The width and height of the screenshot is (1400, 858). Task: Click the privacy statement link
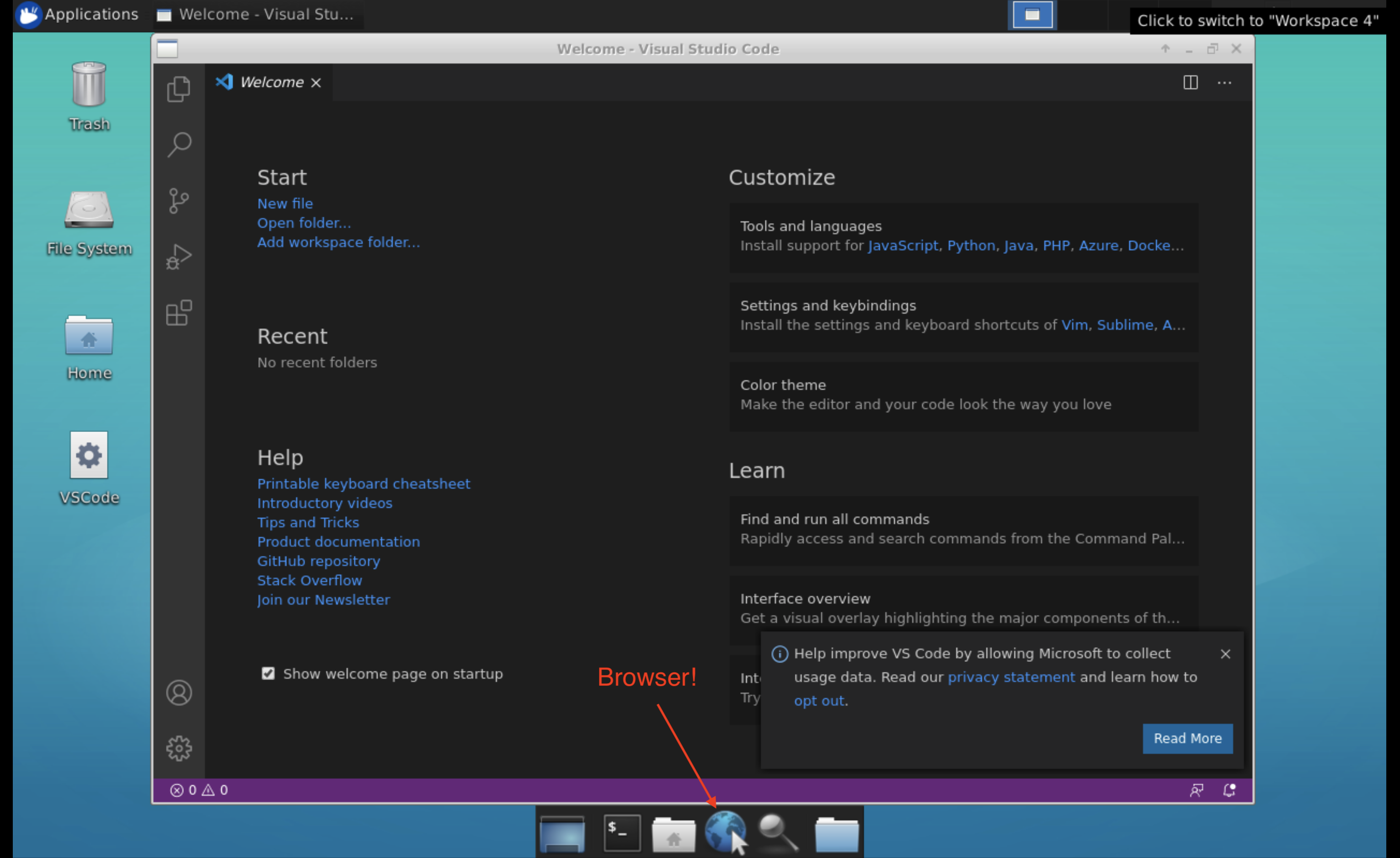tap(1011, 677)
